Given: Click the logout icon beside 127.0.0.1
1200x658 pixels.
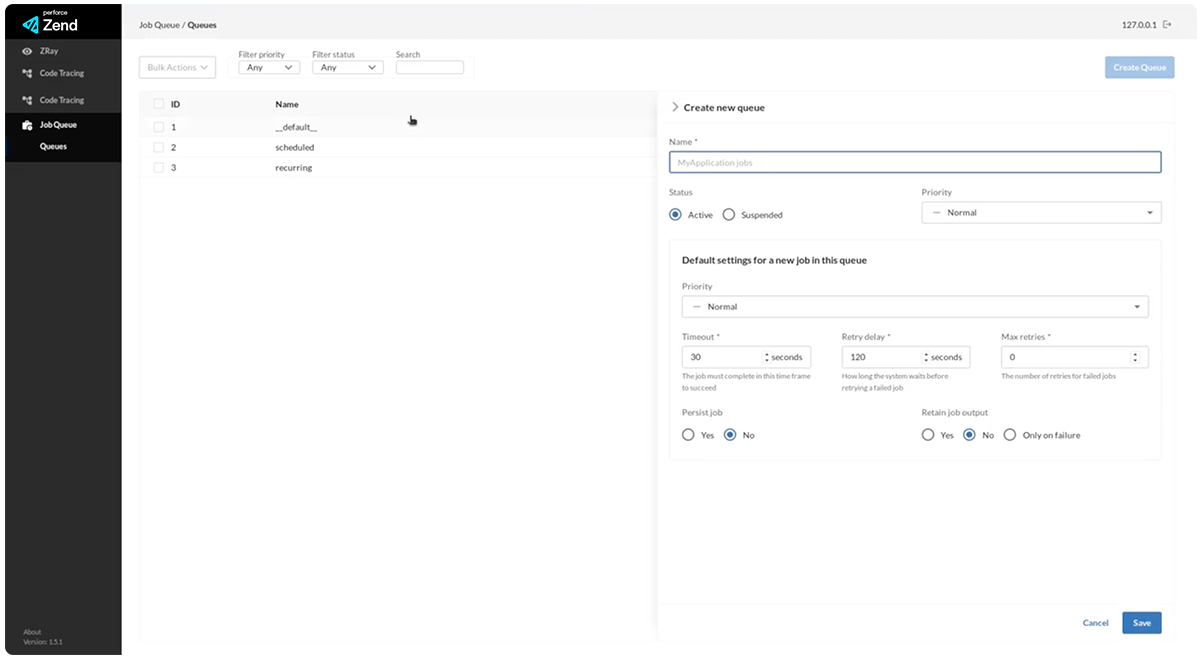Looking at the screenshot, I should (x=1166, y=24).
